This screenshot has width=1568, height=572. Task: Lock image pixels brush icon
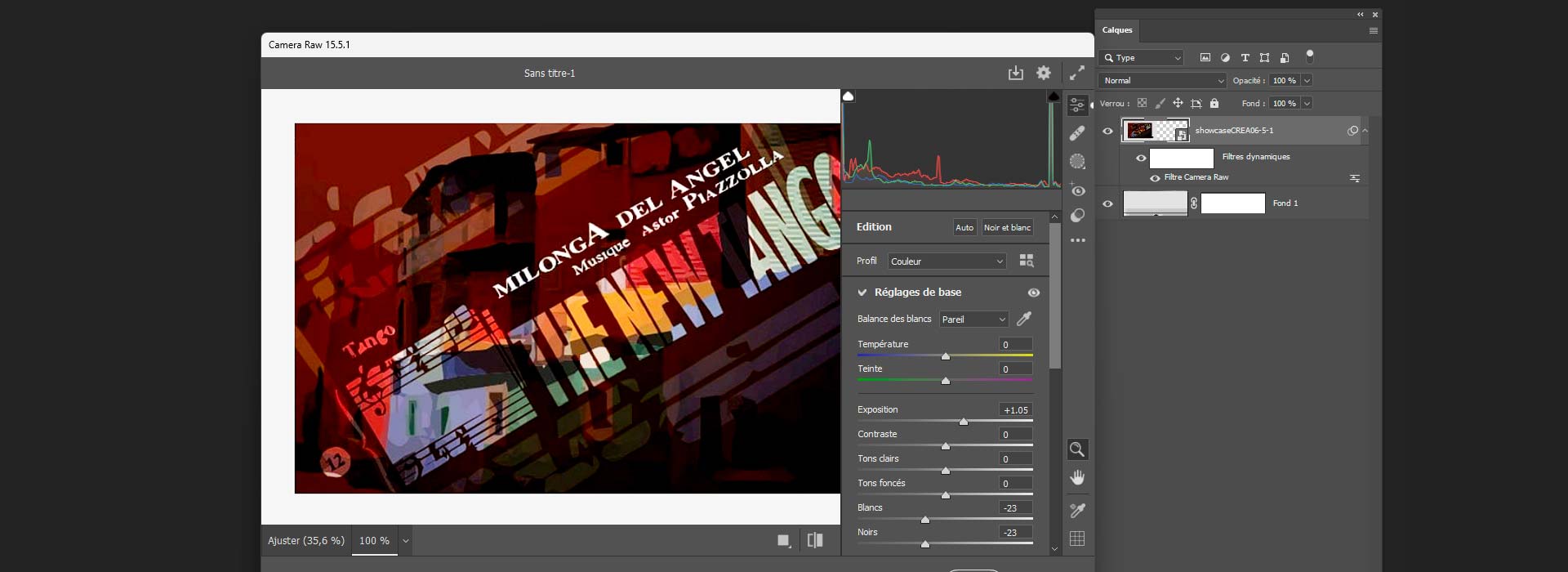click(1160, 103)
